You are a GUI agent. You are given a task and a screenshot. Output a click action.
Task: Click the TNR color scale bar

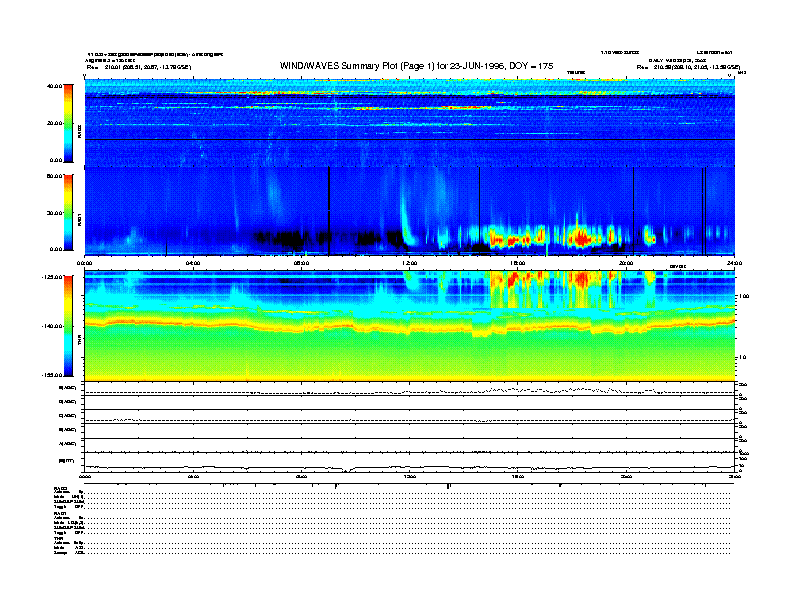point(68,326)
